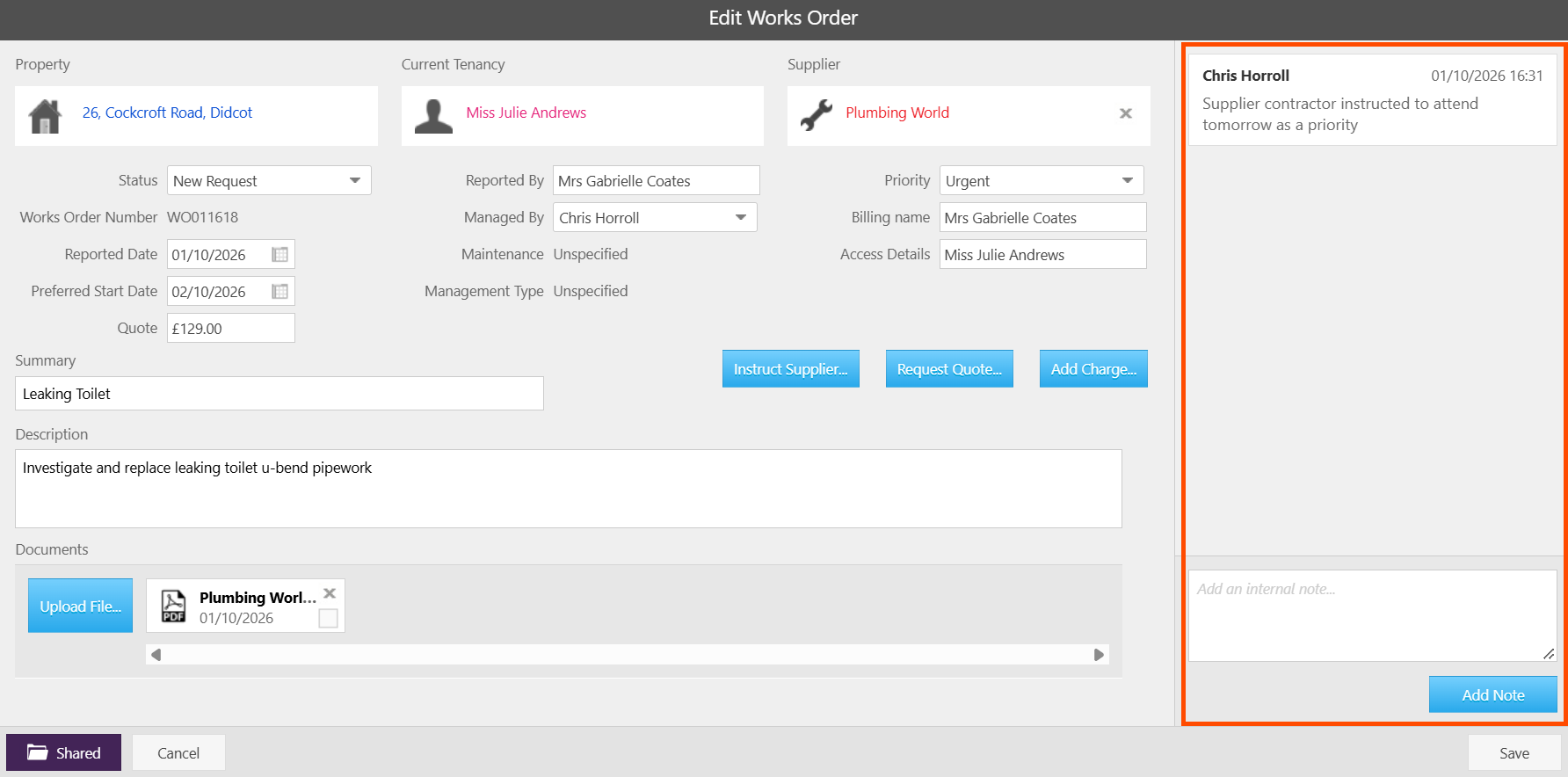Click into the Description text area
This screenshot has height=777, width=1568.
(x=569, y=489)
